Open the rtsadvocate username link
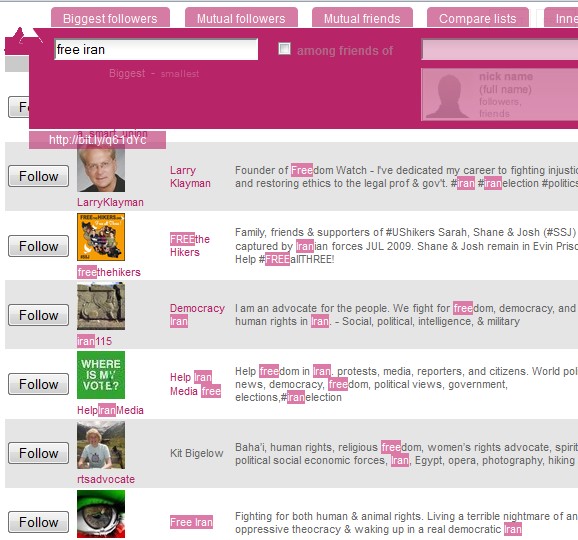 [106, 479]
